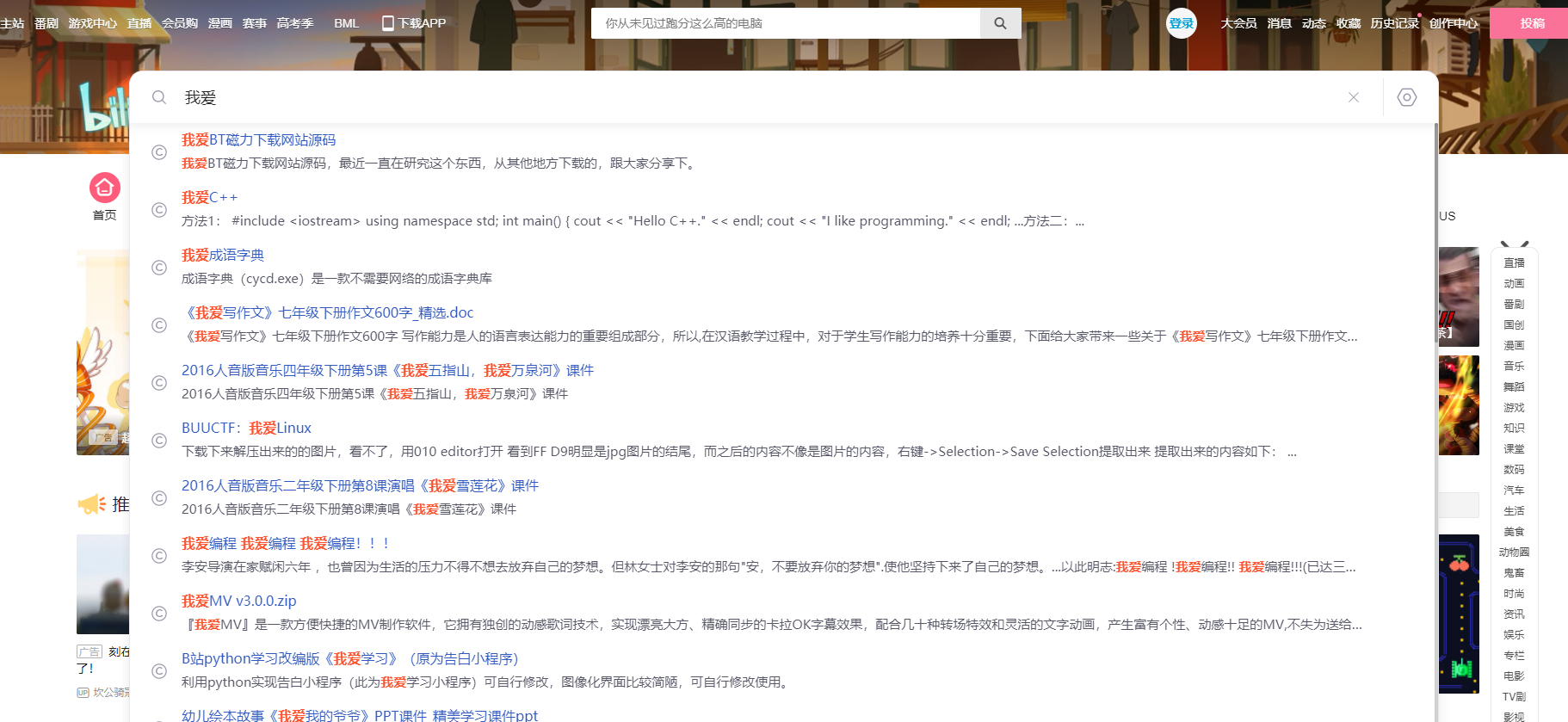Click the C icon beside 我爱C++ result
The height and width of the screenshot is (722, 1568).
pyautogui.click(x=159, y=210)
